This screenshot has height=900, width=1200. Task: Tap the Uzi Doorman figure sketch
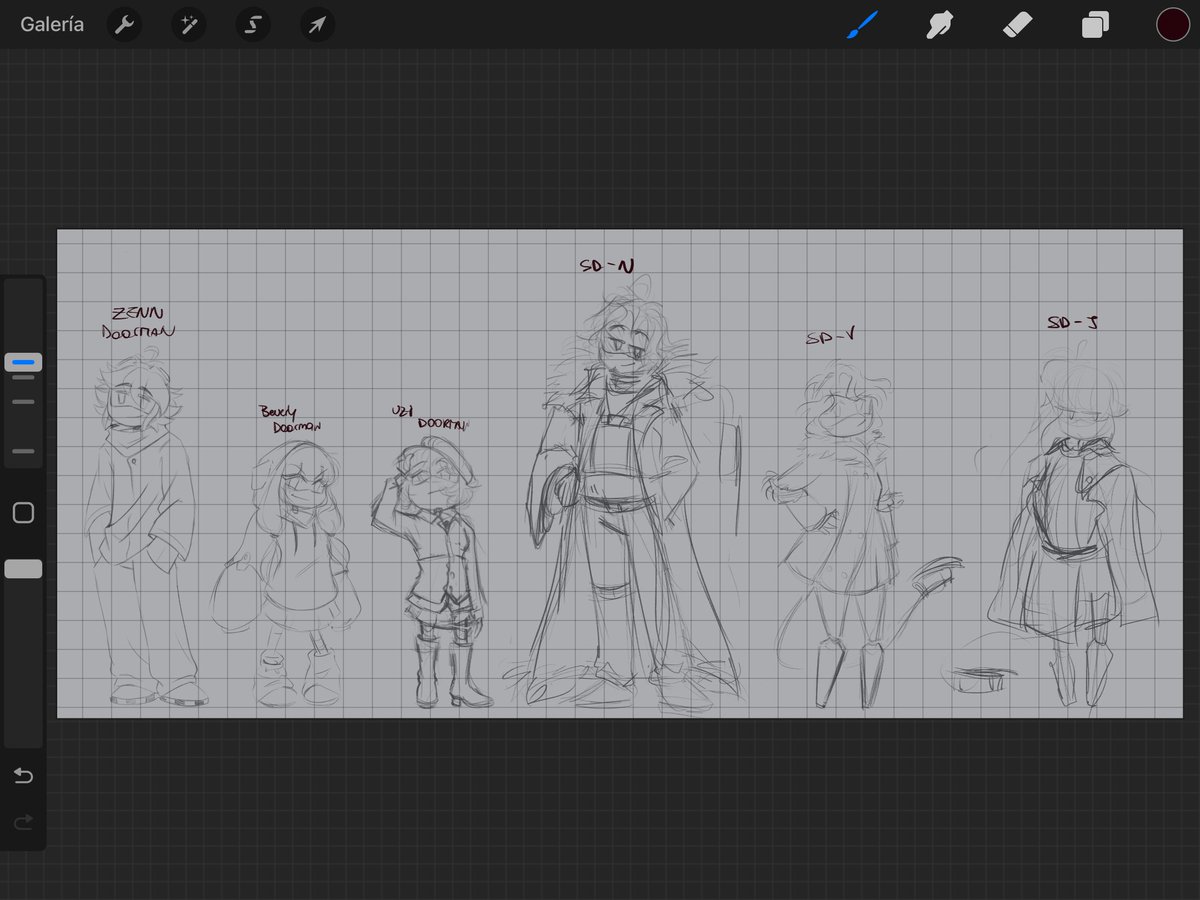coord(435,550)
